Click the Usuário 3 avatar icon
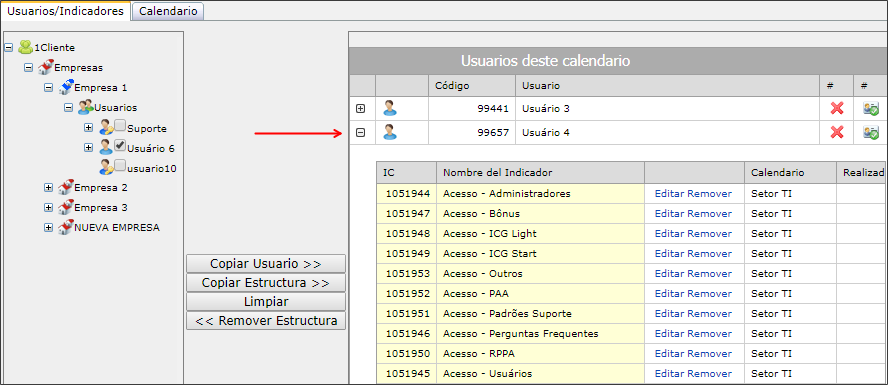The width and height of the screenshot is (888, 385). pyautogui.click(x=390, y=108)
